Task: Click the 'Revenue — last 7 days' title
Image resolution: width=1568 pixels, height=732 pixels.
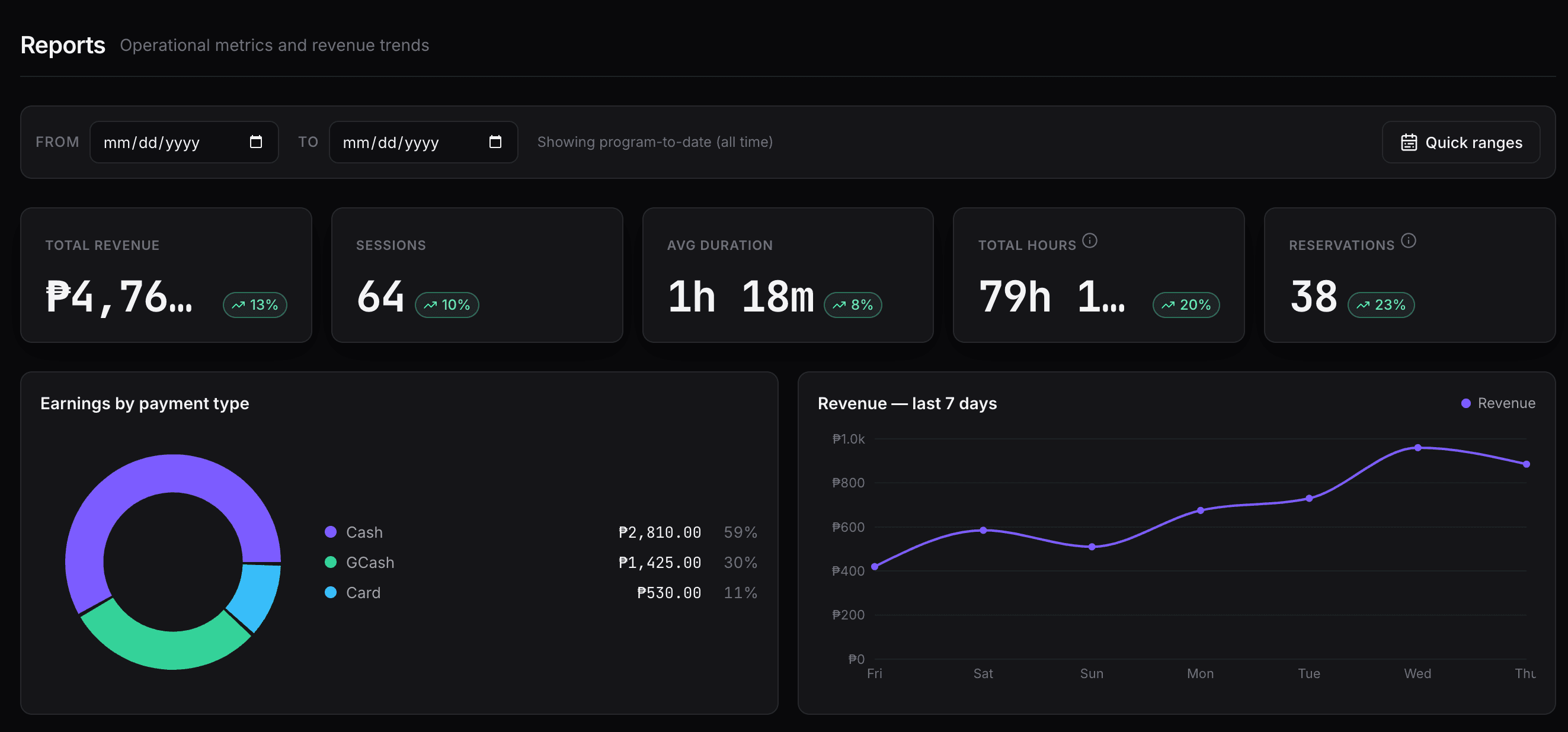Action: pos(907,403)
